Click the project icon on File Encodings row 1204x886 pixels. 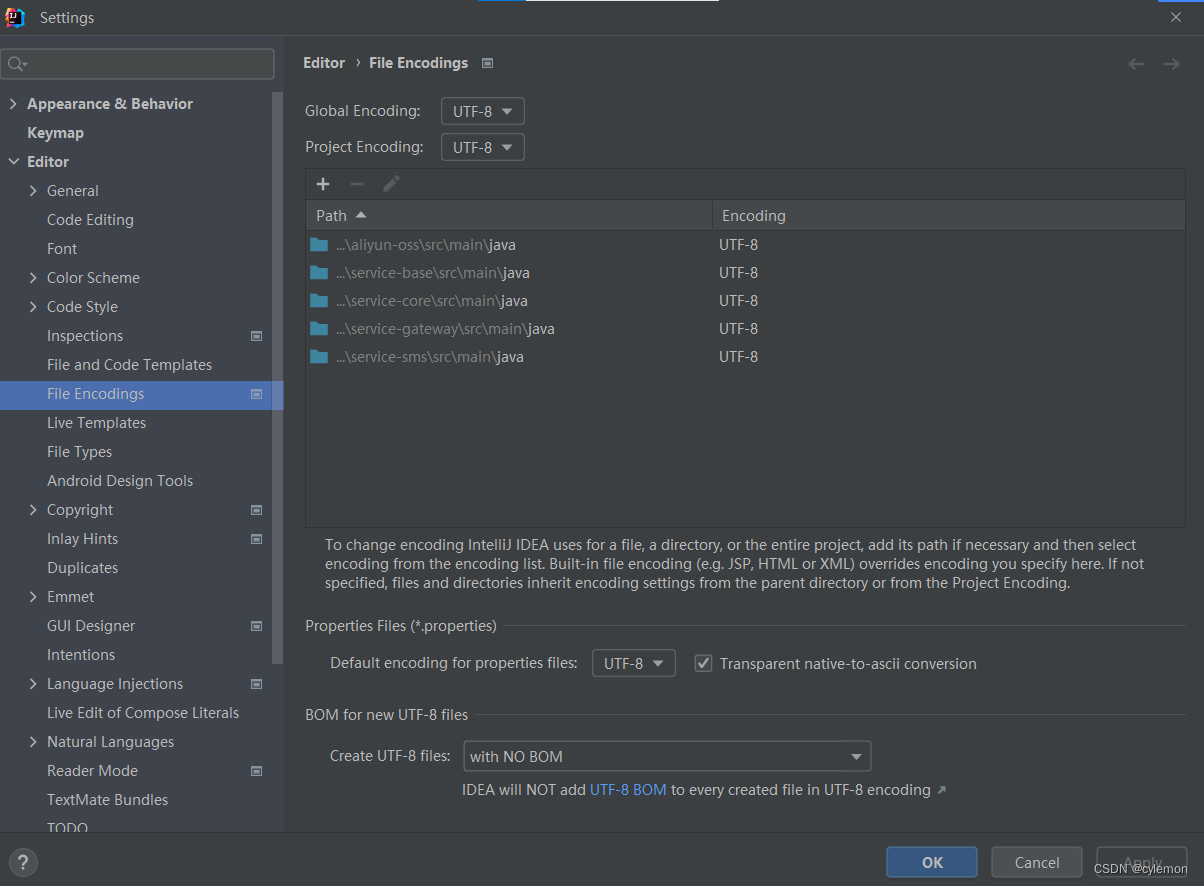(257, 394)
